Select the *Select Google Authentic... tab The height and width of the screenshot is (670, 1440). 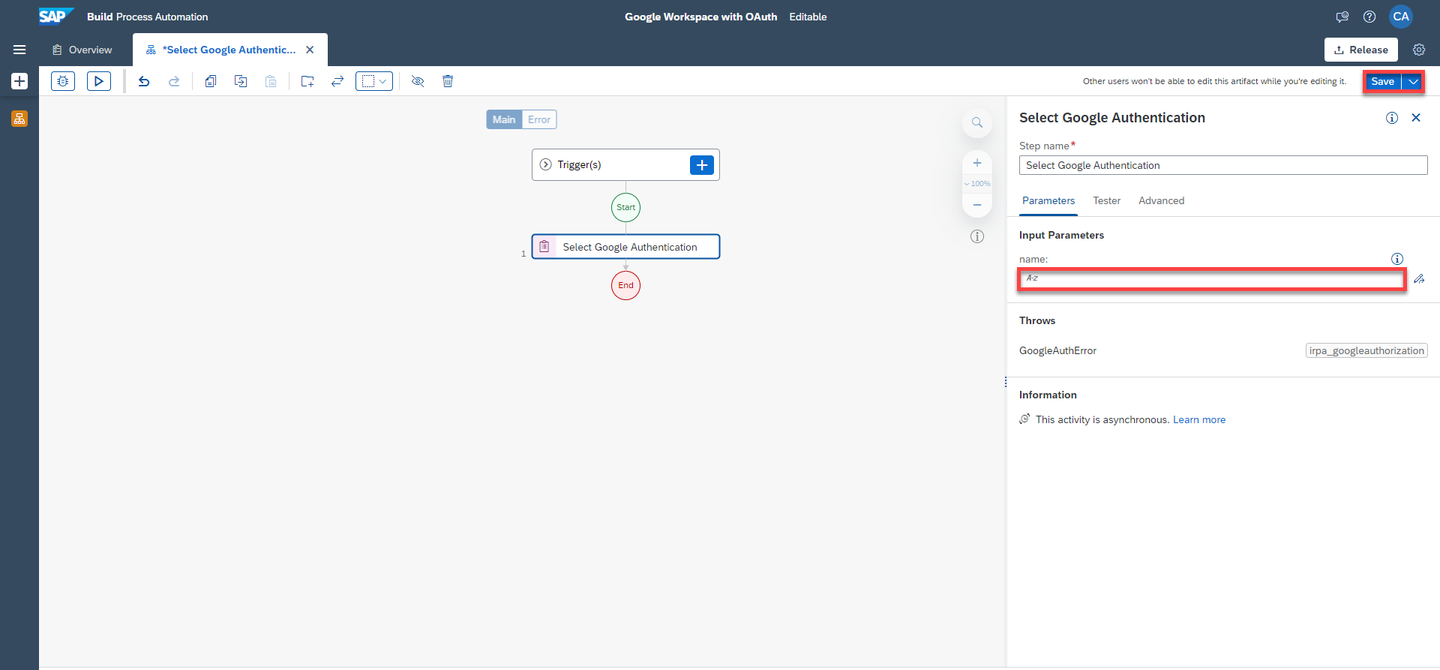click(229, 49)
